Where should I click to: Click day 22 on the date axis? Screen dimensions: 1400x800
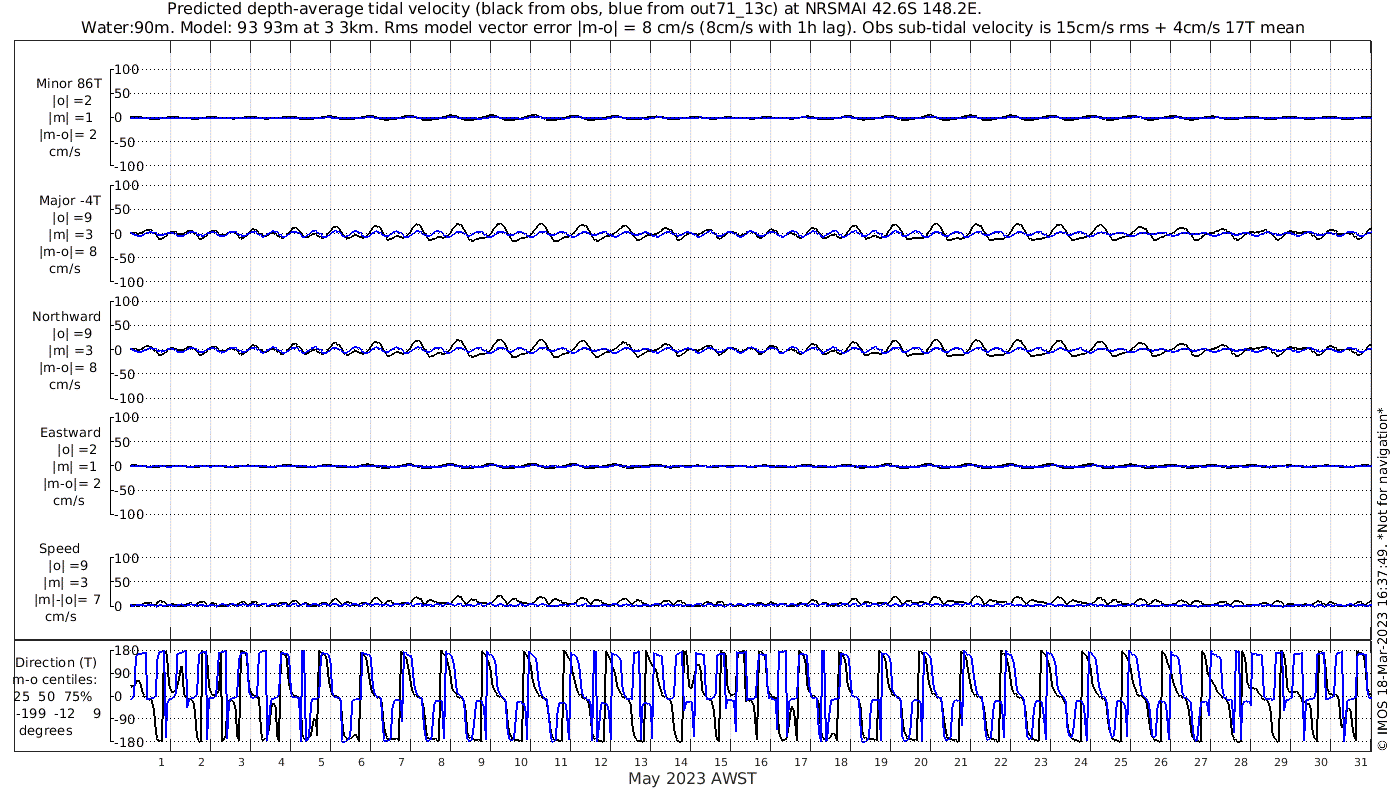pos(1001,762)
